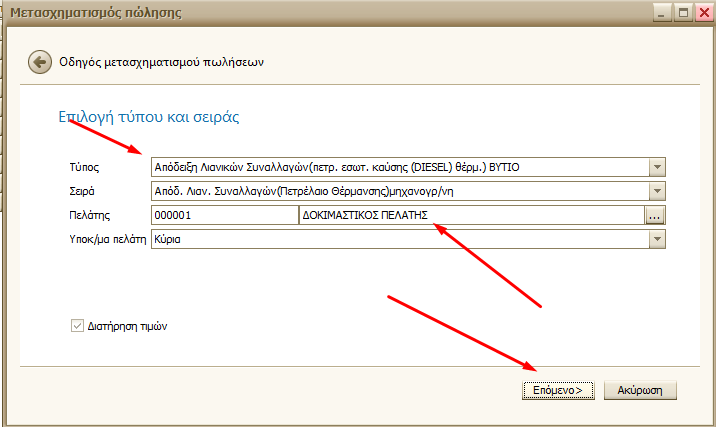Expand the Σειρά dropdown arrow

coord(656,191)
